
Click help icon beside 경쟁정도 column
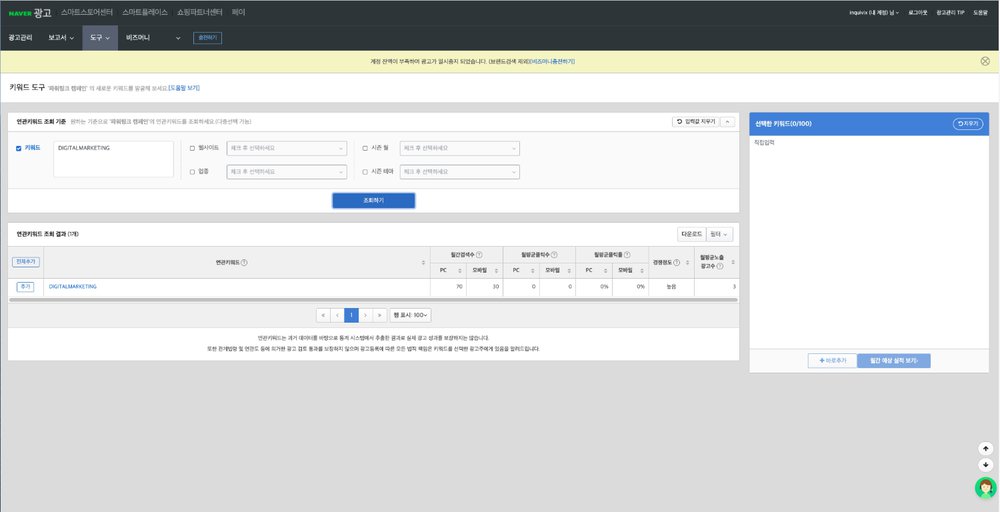676,262
